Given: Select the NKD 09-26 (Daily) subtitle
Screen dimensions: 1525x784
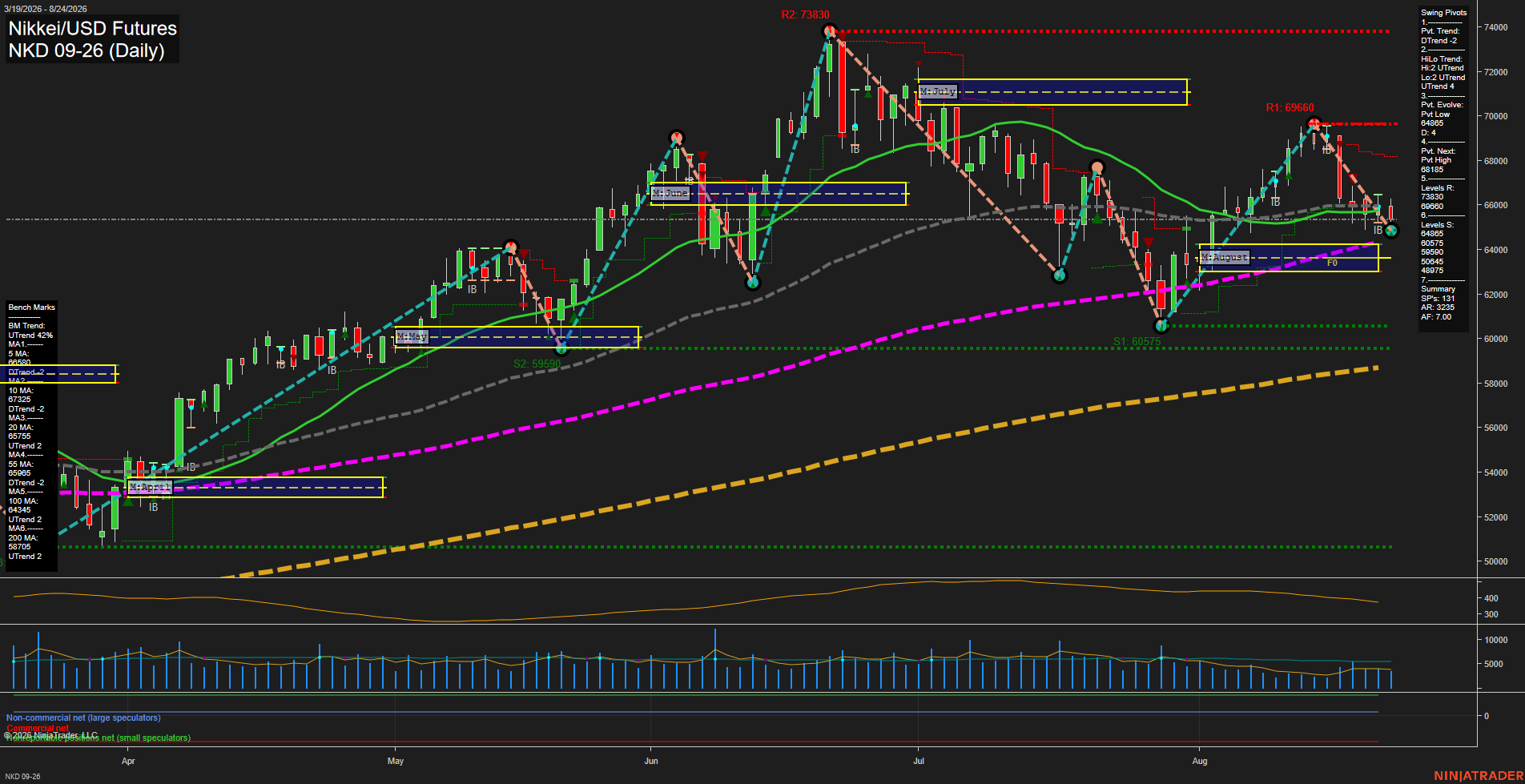Looking at the screenshot, I should (x=87, y=50).
